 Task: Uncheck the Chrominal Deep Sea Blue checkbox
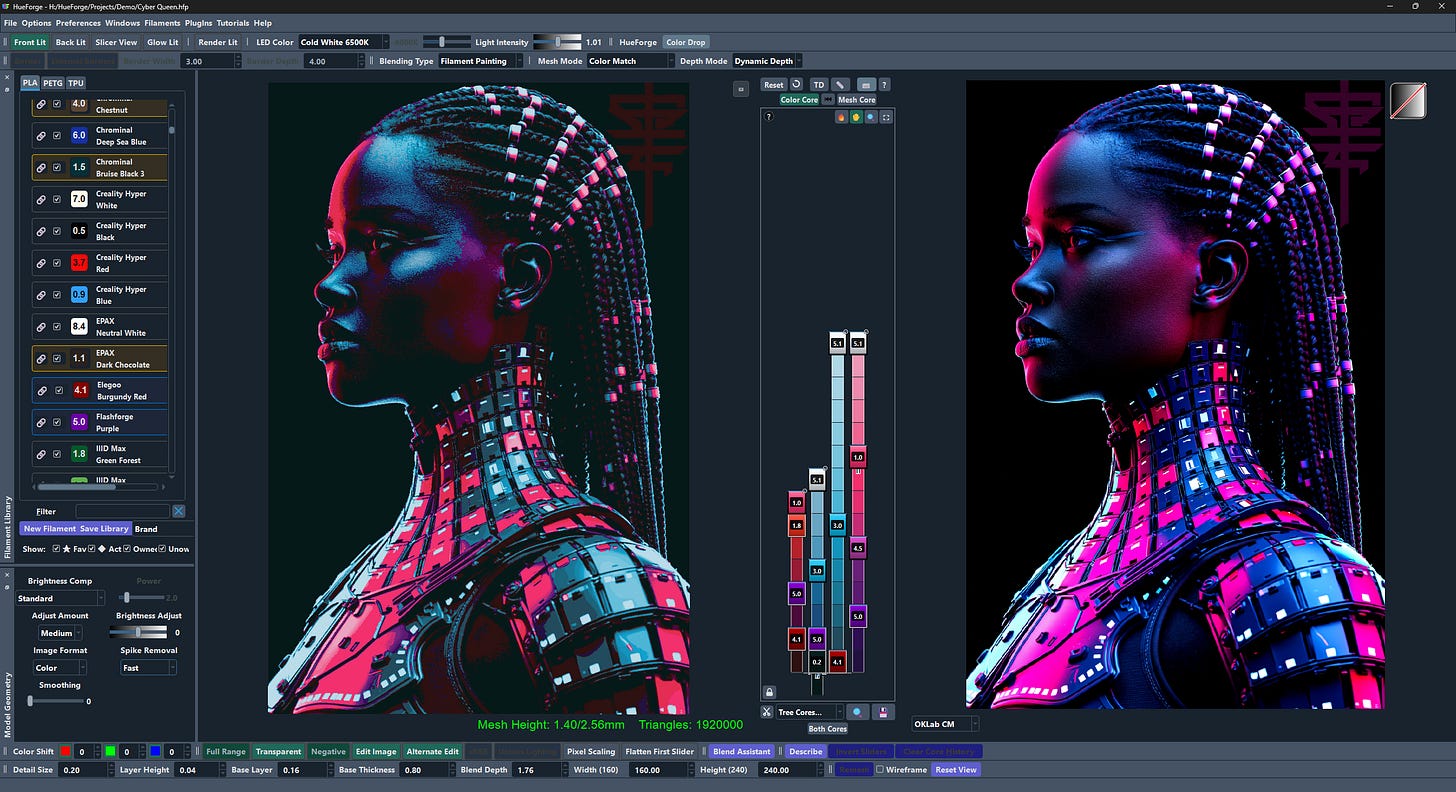[x=57, y=136]
